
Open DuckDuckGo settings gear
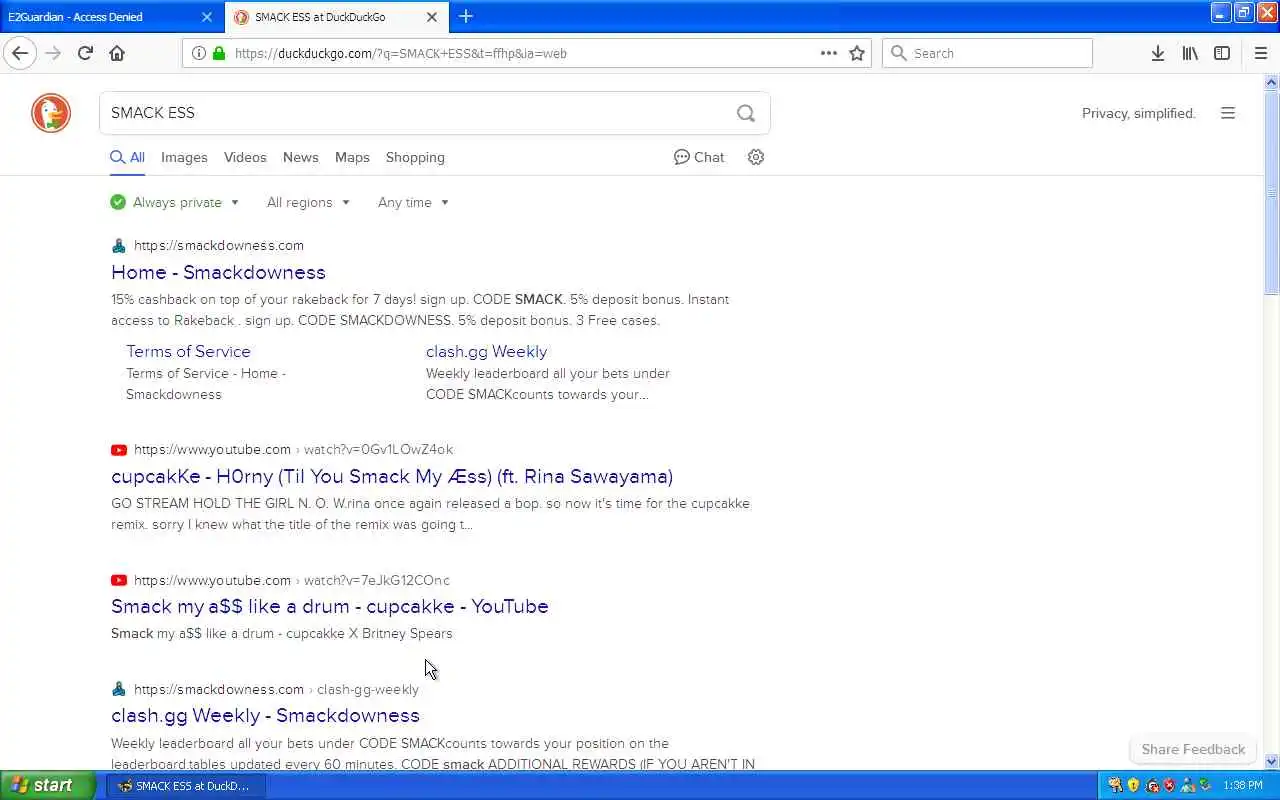[756, 157]
